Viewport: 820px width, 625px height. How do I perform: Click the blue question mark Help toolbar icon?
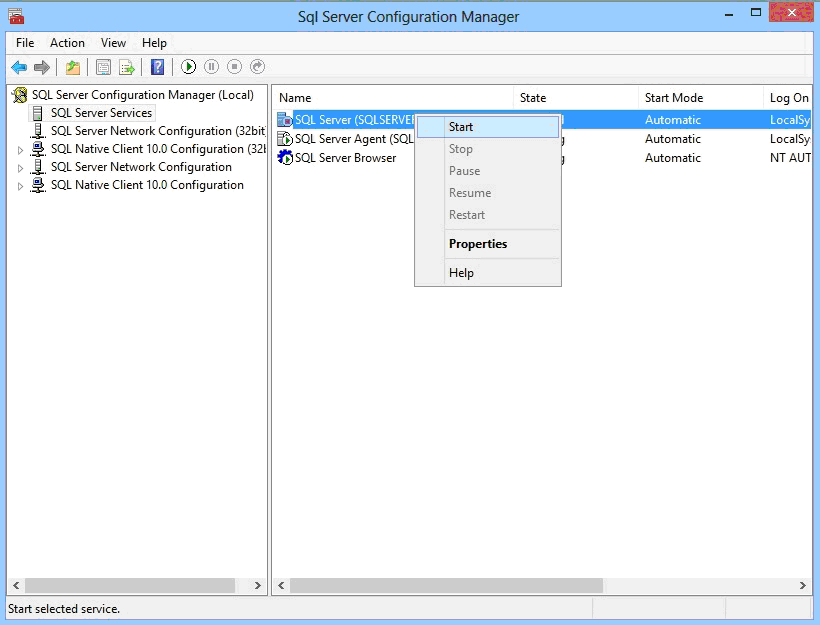157,67
